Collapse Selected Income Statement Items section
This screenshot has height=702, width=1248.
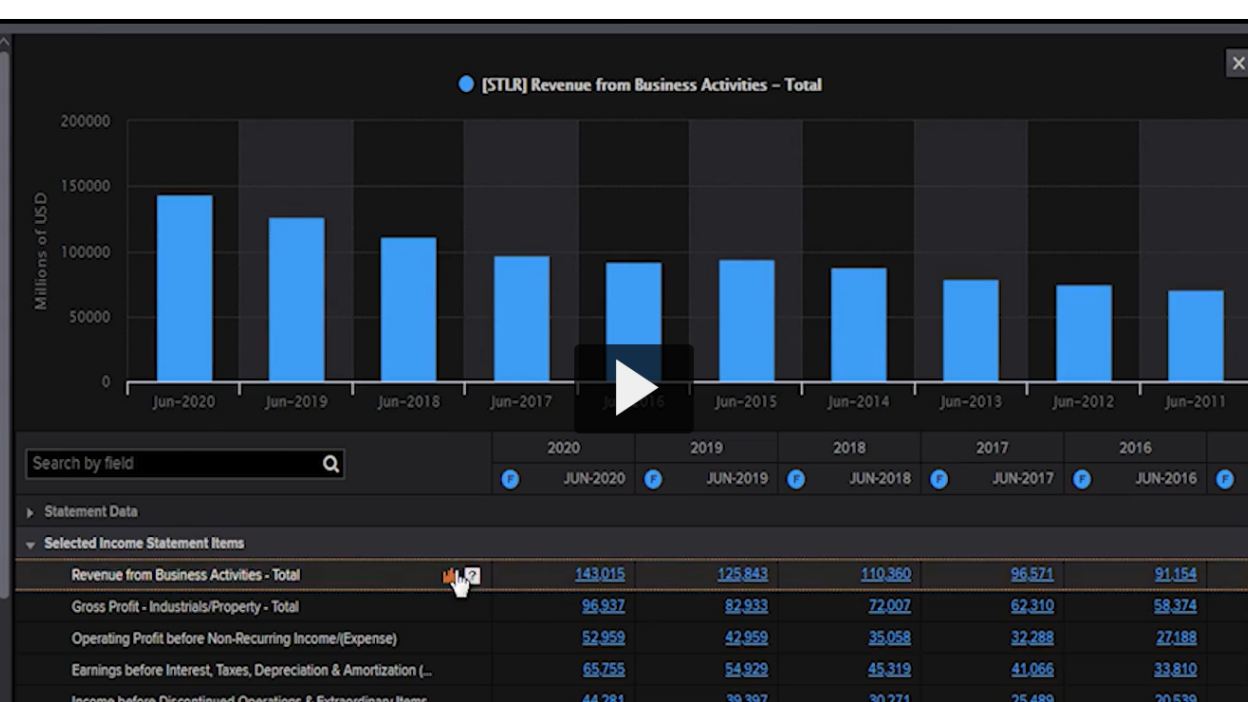pyautogui.click(x=32, y=543)
